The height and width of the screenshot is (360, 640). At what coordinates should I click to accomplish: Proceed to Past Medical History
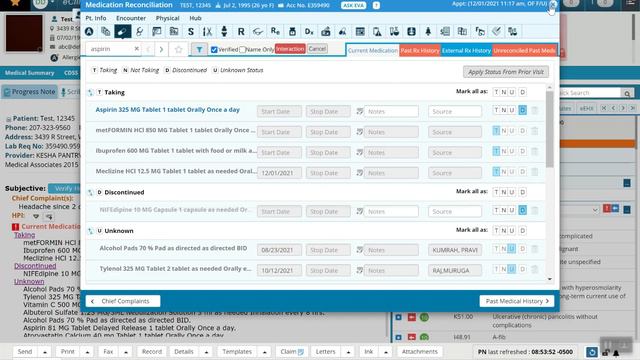click(517, 301)
